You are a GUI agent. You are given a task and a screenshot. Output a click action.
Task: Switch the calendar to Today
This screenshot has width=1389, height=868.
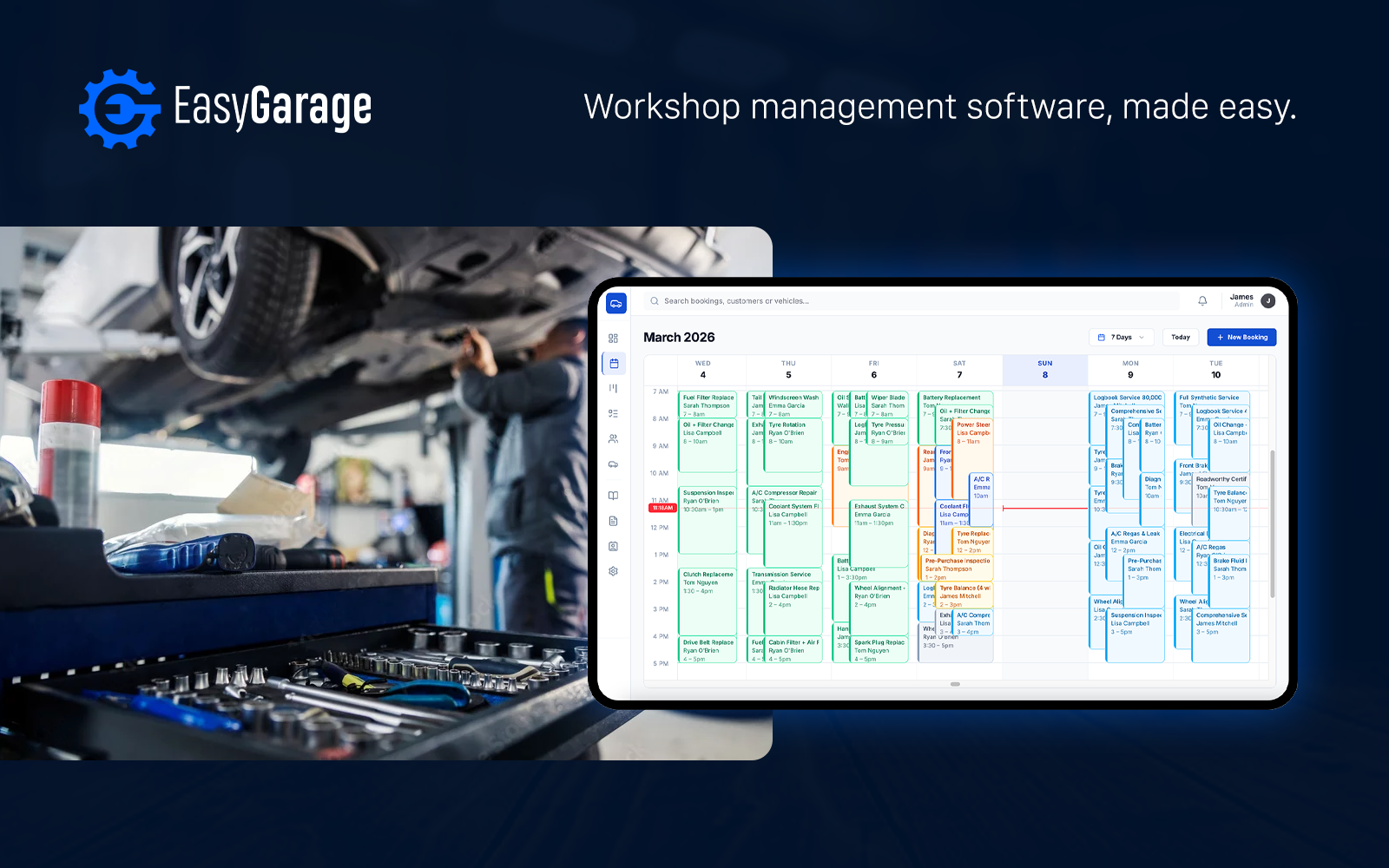1181,337
